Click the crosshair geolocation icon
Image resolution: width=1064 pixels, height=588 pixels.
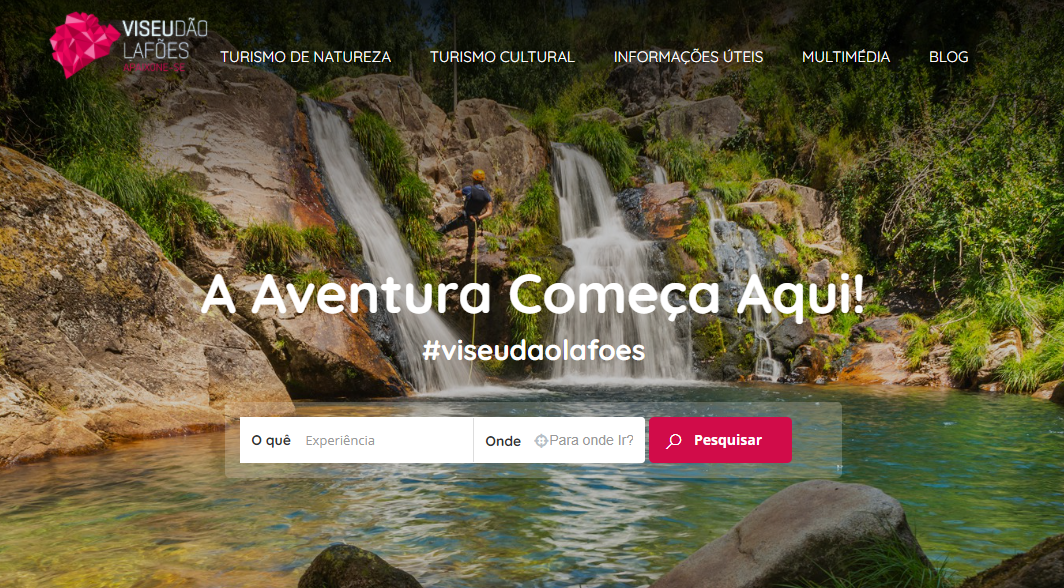coord(541,441)
